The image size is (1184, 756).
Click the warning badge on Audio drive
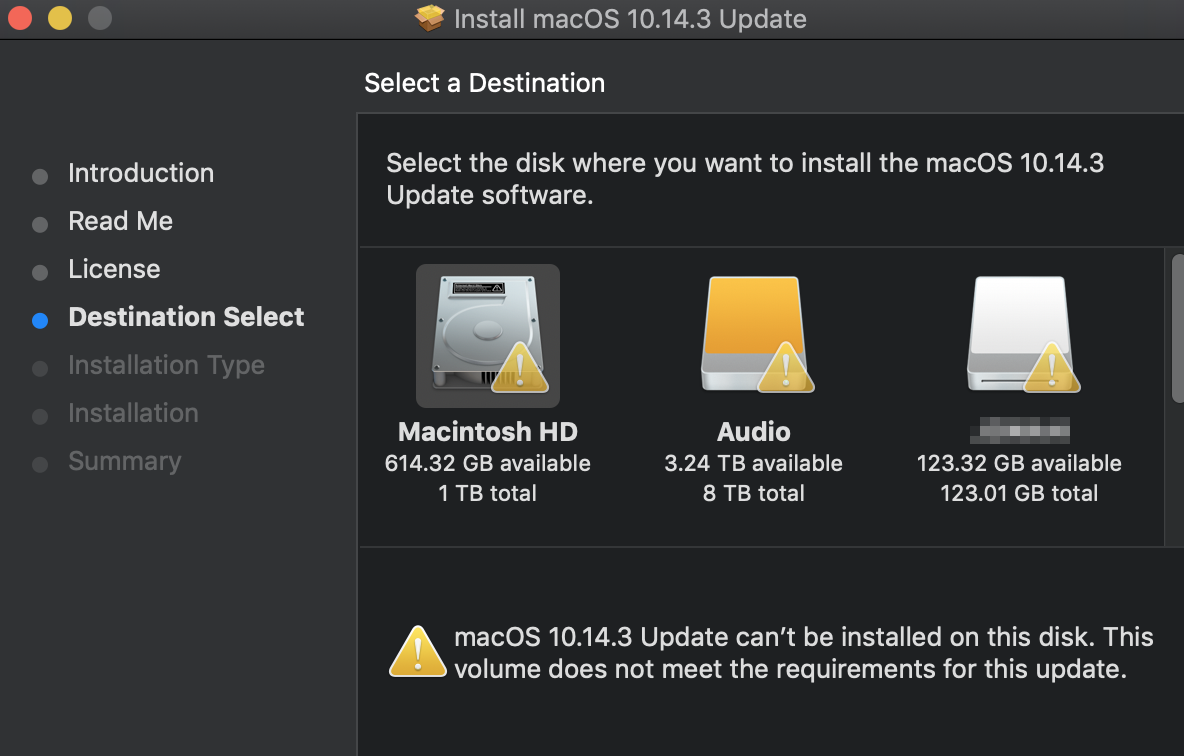click(x=786, y=369)
